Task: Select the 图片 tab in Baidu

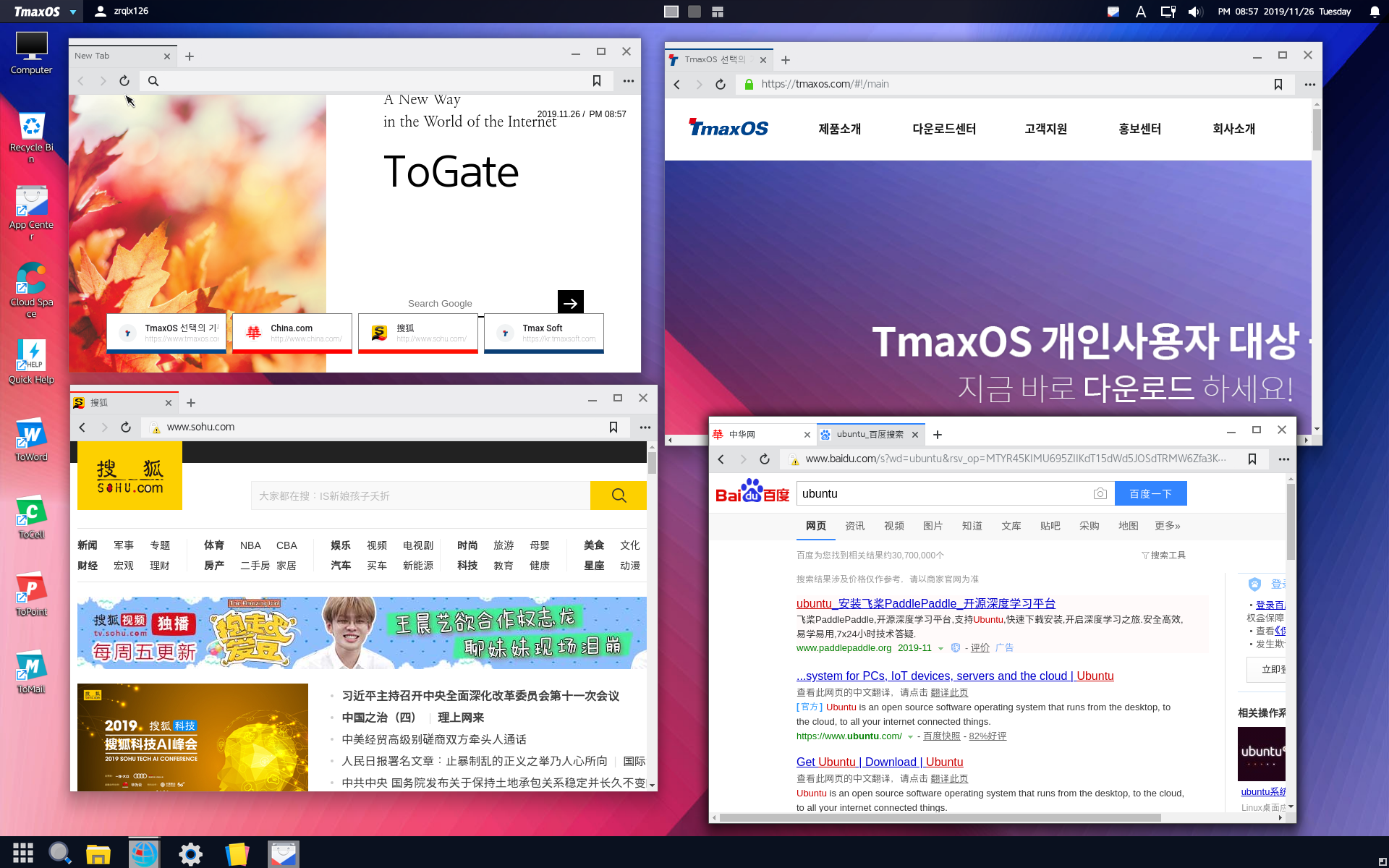Action: 933,526
